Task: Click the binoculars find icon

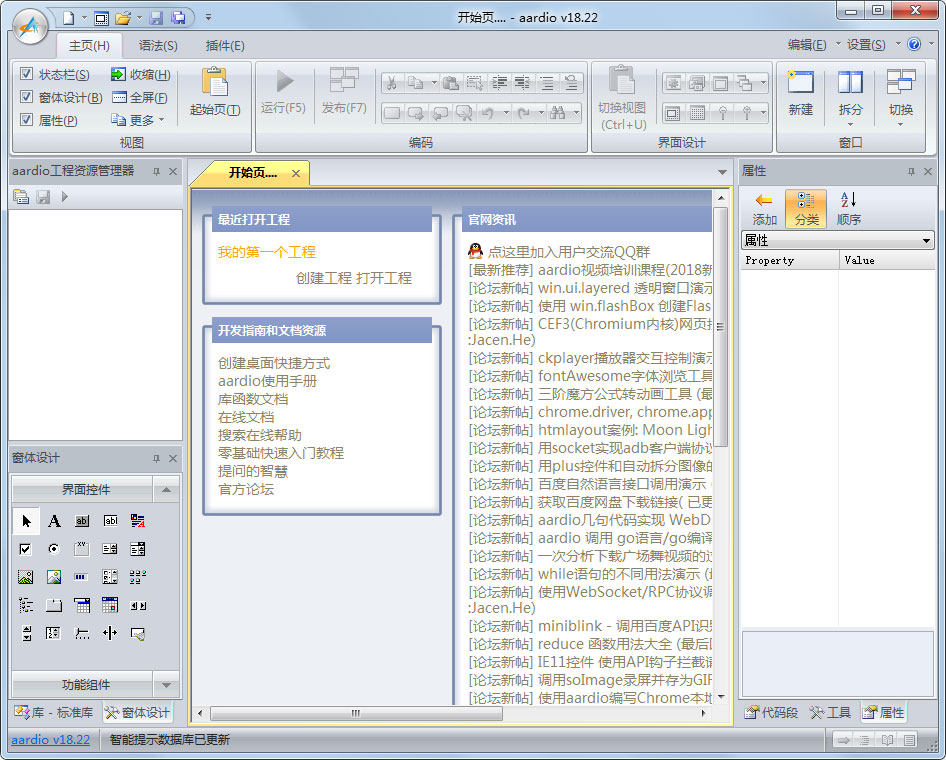Action: click(x=557, y=113)
